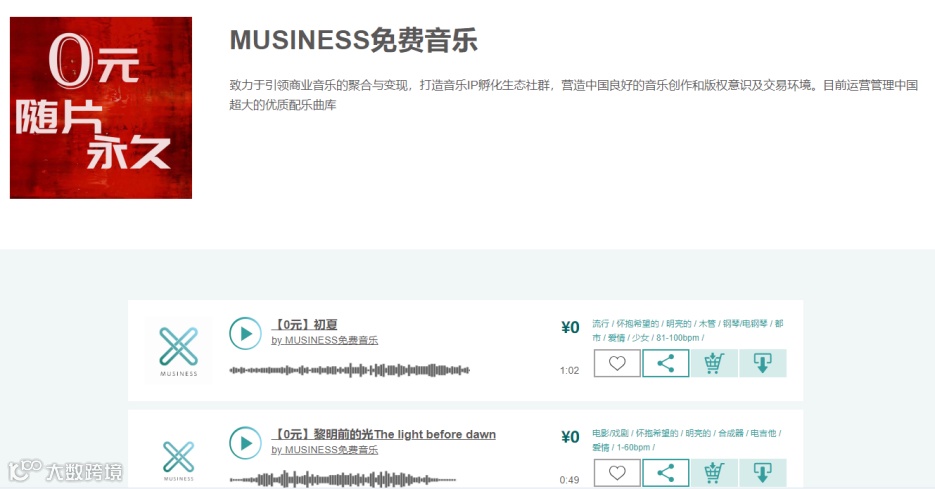935x489 pixels.
Task: Download the 初夏 track
Action: click(x=763, y=363)
